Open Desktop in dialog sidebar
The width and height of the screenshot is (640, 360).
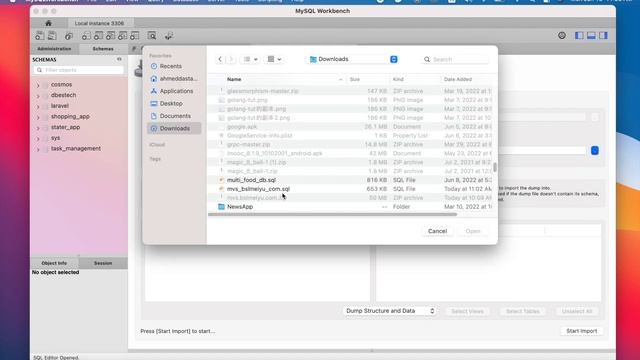tap(167, 103)
